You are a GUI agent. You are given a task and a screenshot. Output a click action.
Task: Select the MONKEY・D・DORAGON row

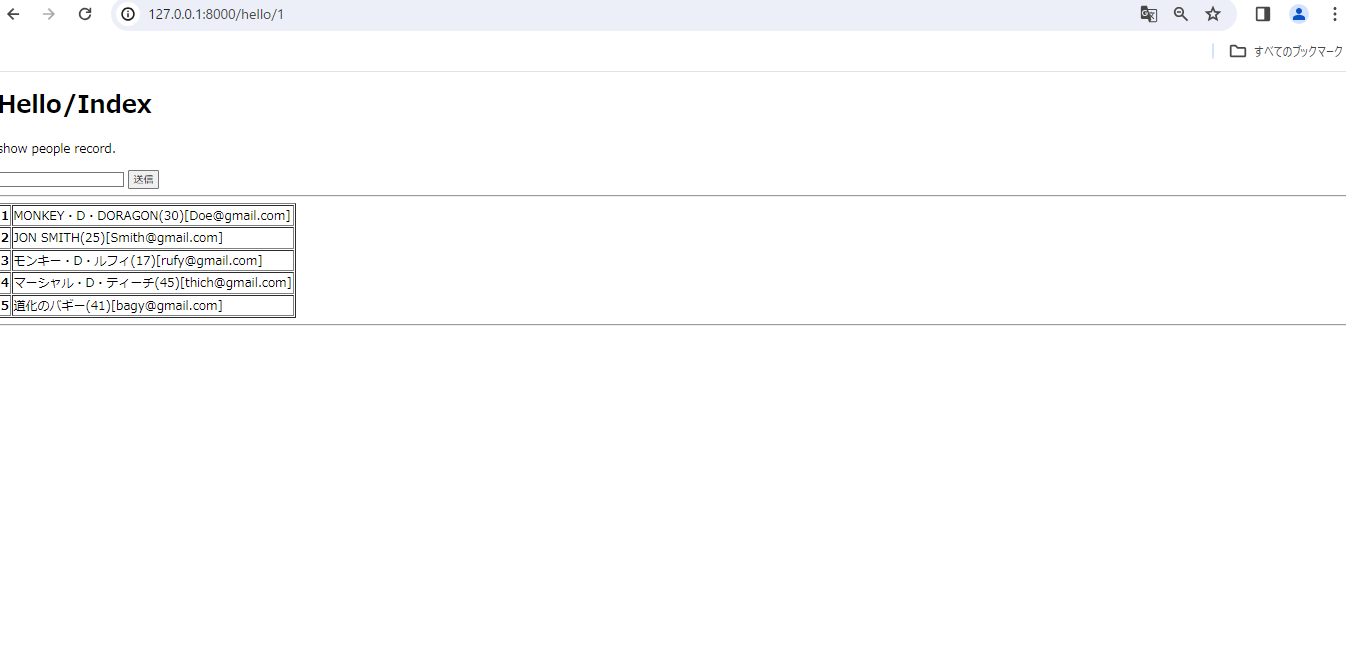pos(152,216)
